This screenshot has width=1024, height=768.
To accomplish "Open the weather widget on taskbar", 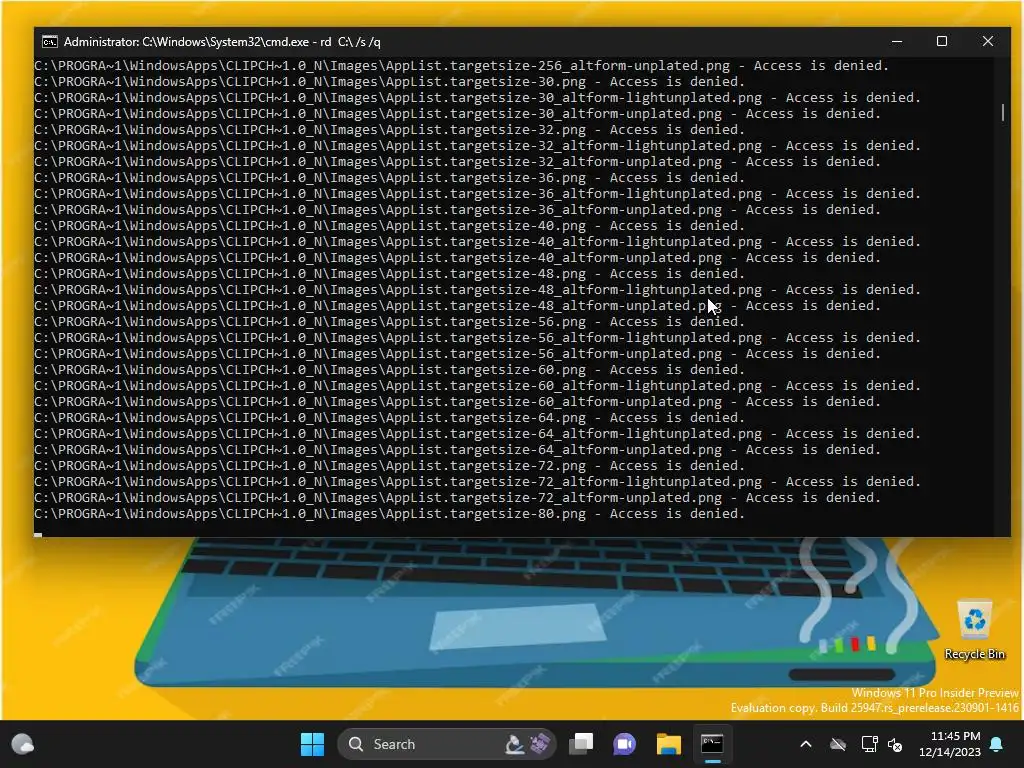I will click(23, 744).
